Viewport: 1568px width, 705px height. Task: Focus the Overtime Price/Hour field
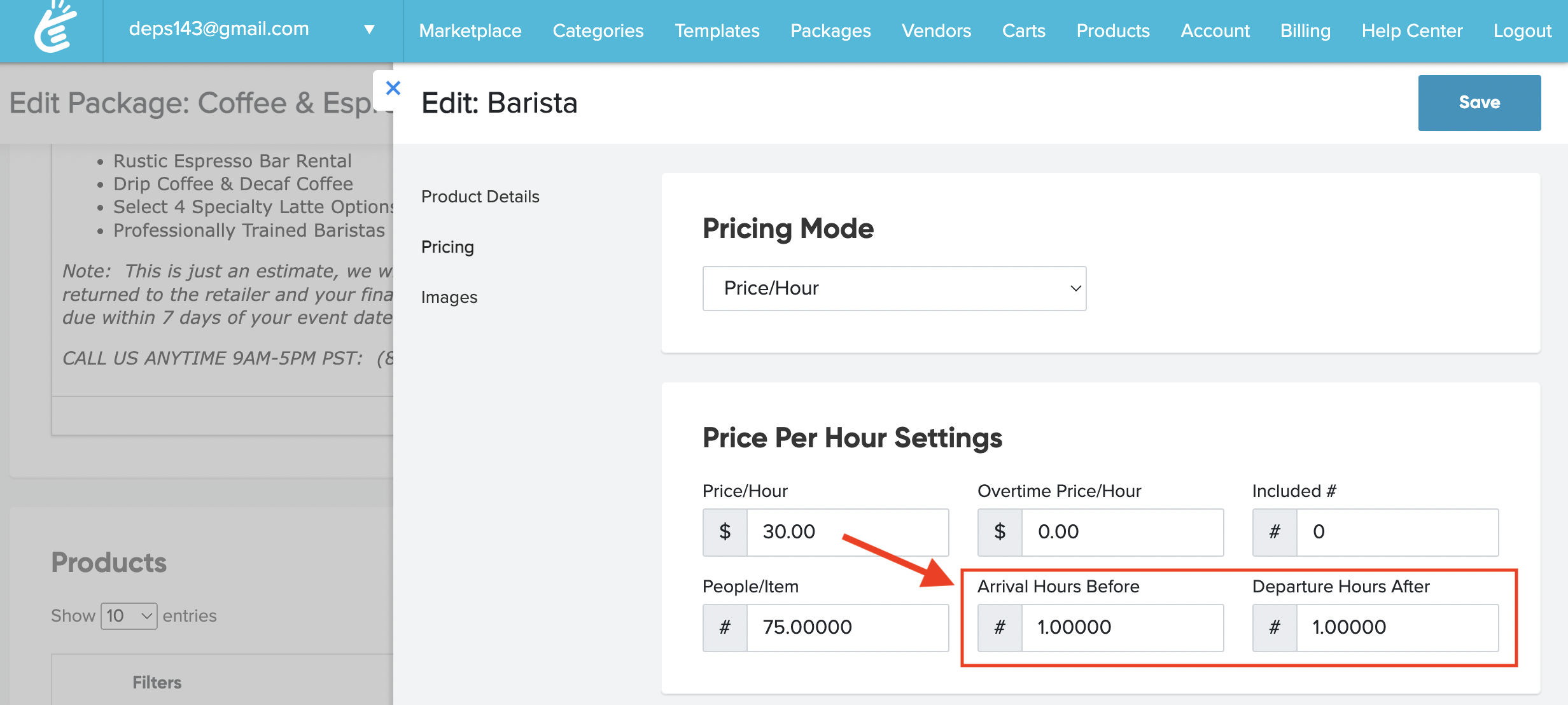(x=1121, y=532)
